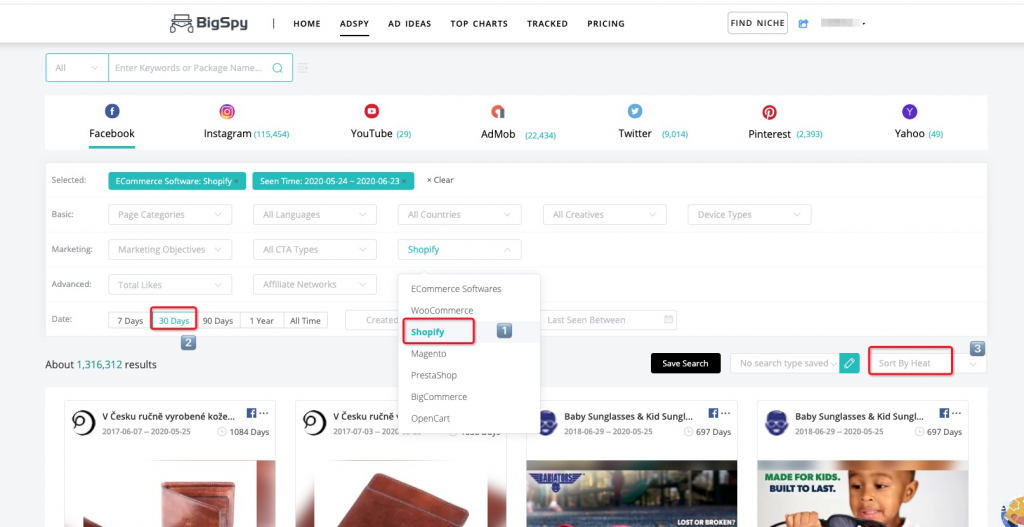Image resolution: width=1024 pixels, height=527 pixels.
Task: Go to the HOME nav item
Action: pyautogui.click(x=307, y=24)
